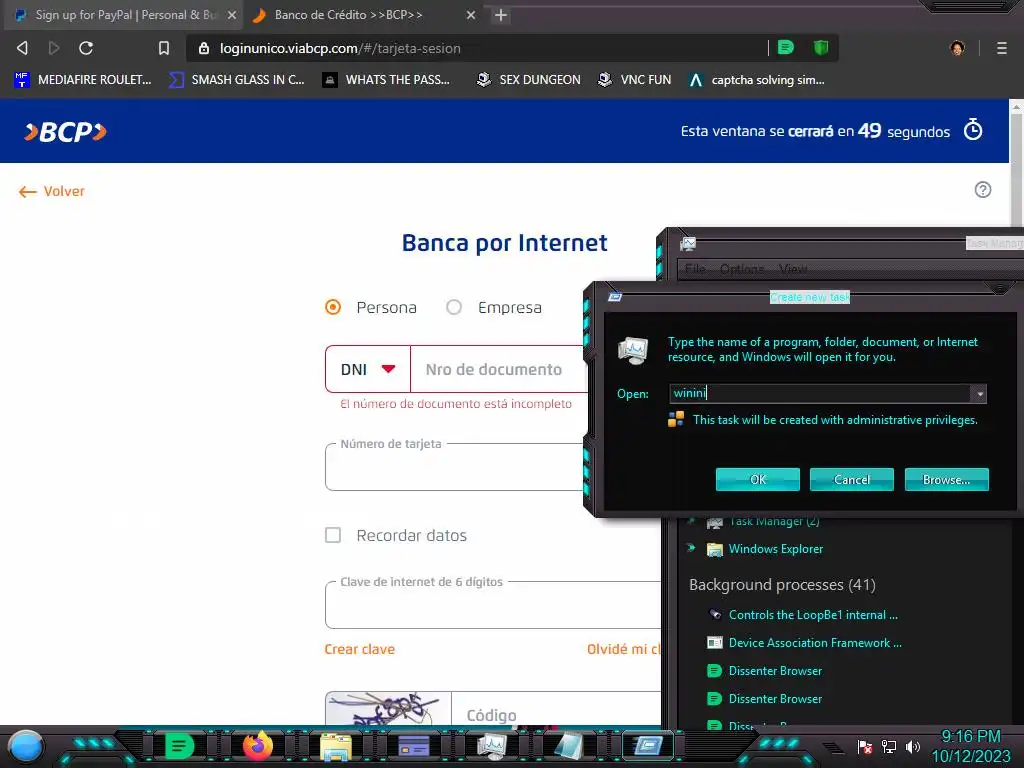The image size is (1024, 768).
Task: Click the volume speaker tray icon
Action: click(x=912, y=746)
